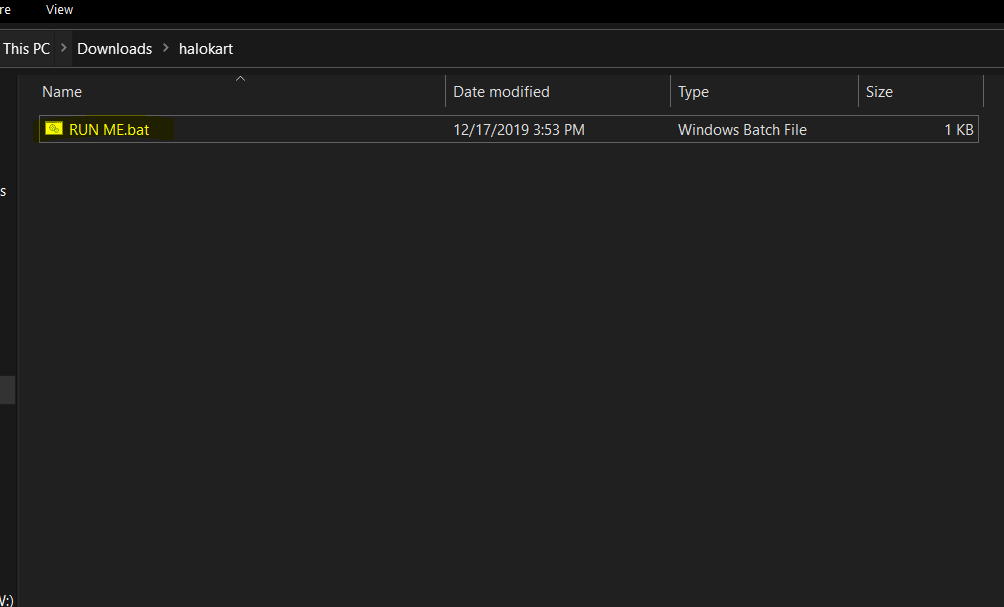1004x607 pixels.
Task: Sort by Size column header
Action: coord(879,92)
